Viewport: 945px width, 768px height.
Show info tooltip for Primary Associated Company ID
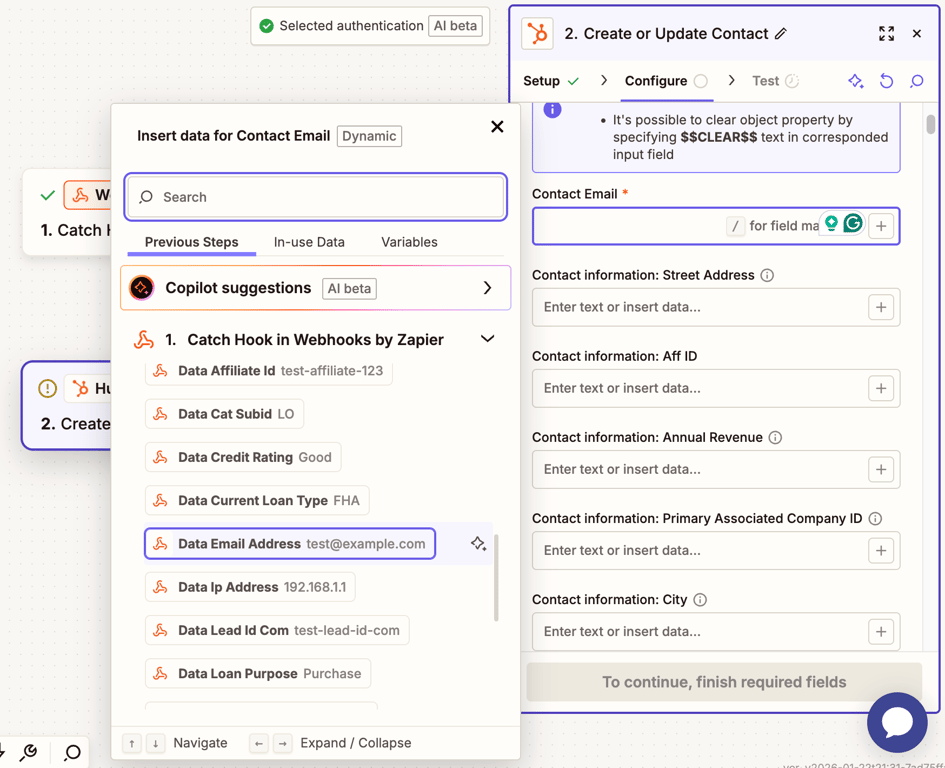click(x=875, y=518)
